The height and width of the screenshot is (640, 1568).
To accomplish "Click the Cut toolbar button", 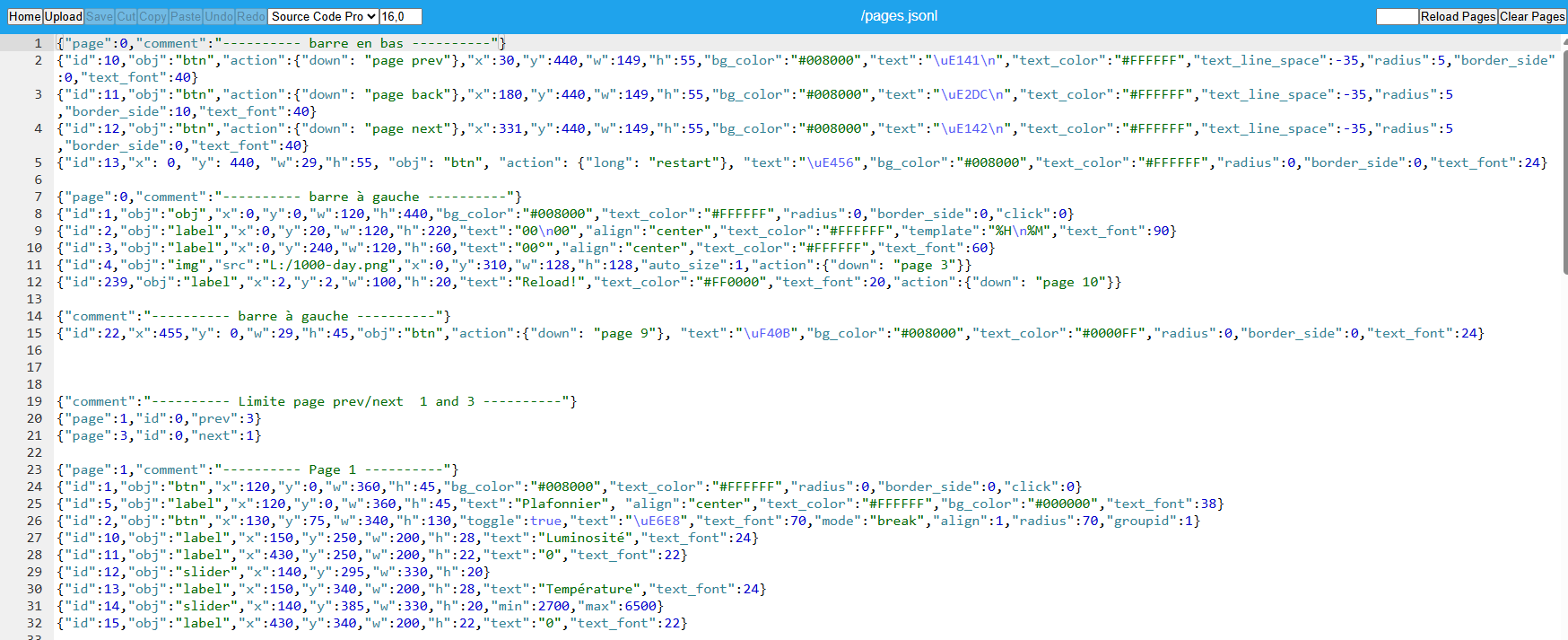I will click(x=126, y=16).
